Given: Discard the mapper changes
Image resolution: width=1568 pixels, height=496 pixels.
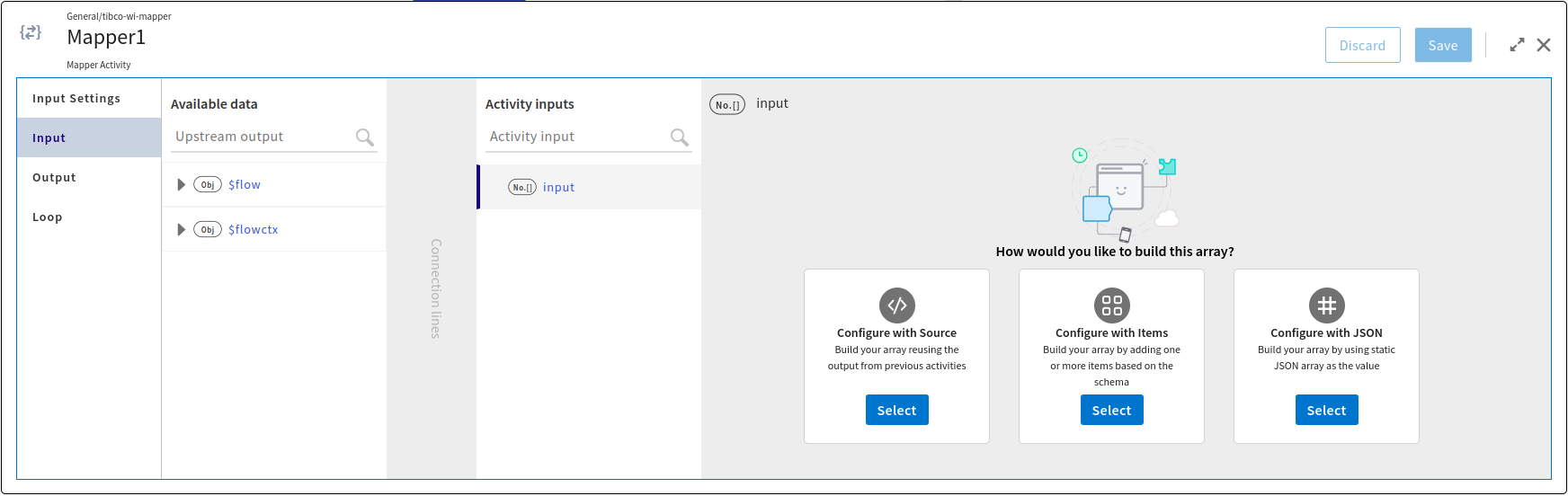Looking at the screenshot, I should (1362, 46).
